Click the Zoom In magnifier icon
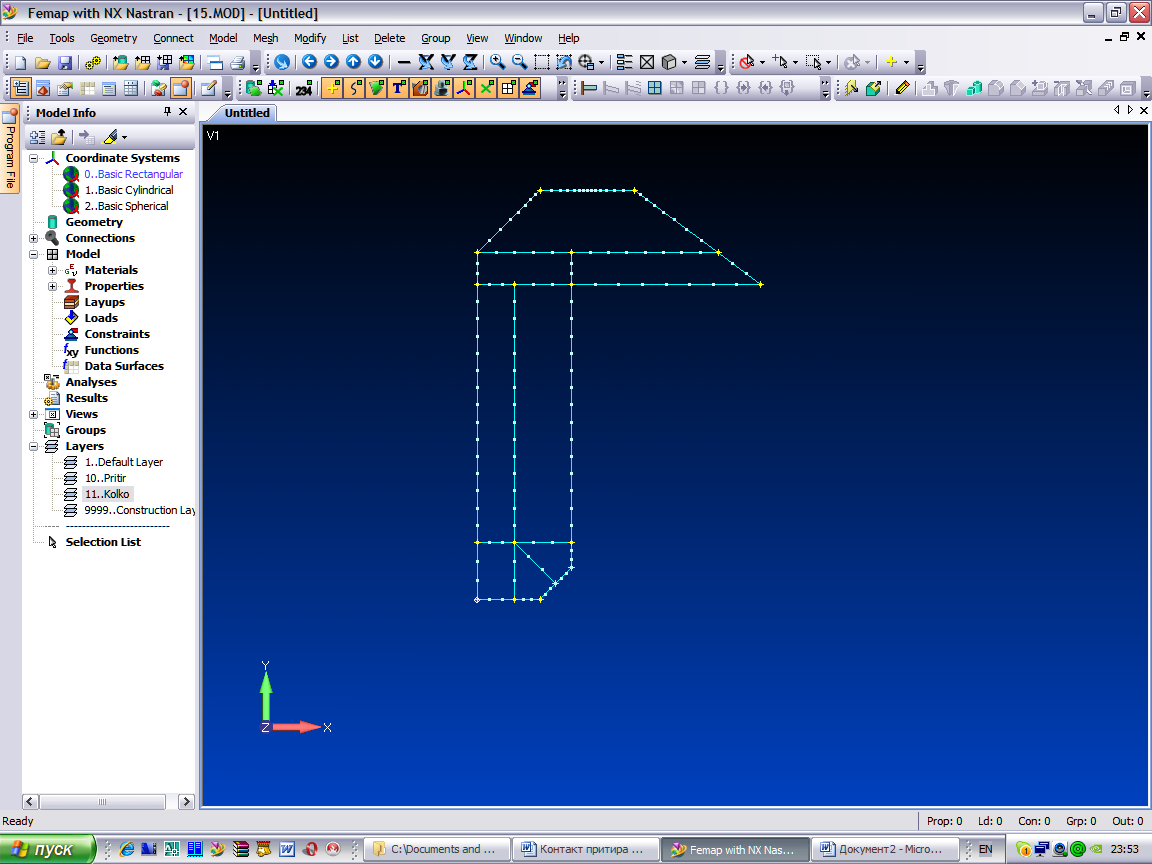This screenshot has height=864, width=1152. click(497, 62)
